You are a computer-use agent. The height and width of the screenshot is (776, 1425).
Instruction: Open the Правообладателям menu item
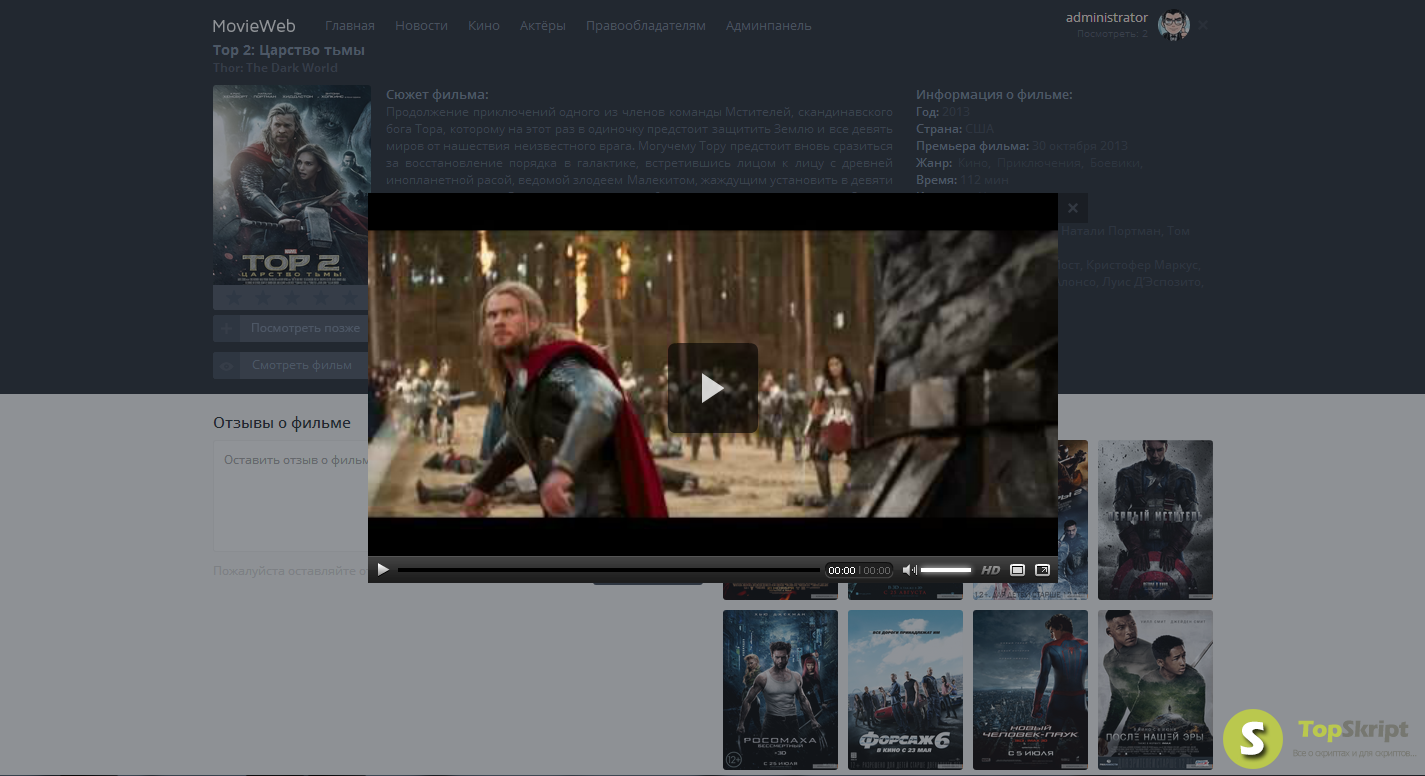coord(646,26)
